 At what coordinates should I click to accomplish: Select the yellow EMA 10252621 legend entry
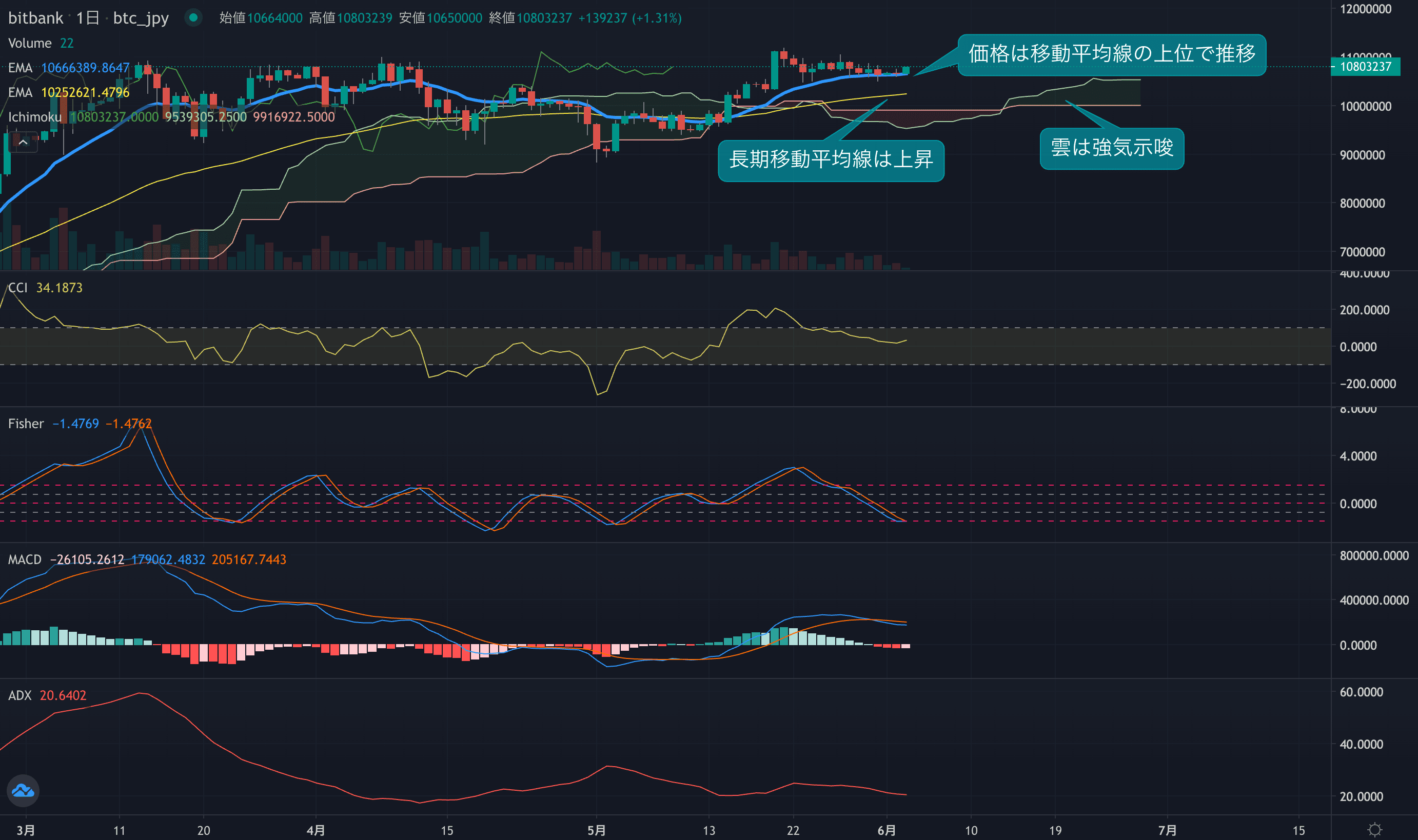68,92
